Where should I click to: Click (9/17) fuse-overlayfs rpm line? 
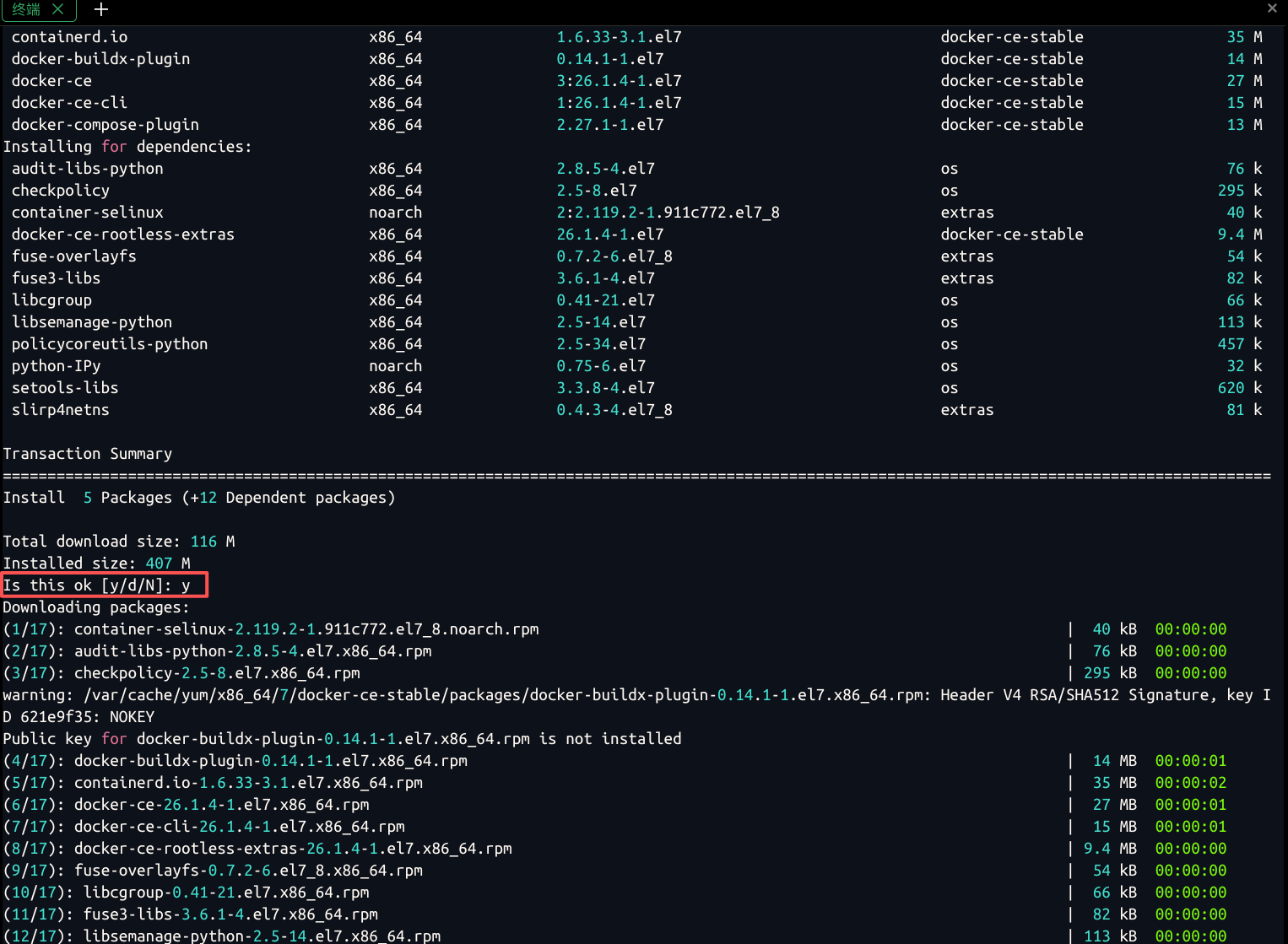pos(614,871)
